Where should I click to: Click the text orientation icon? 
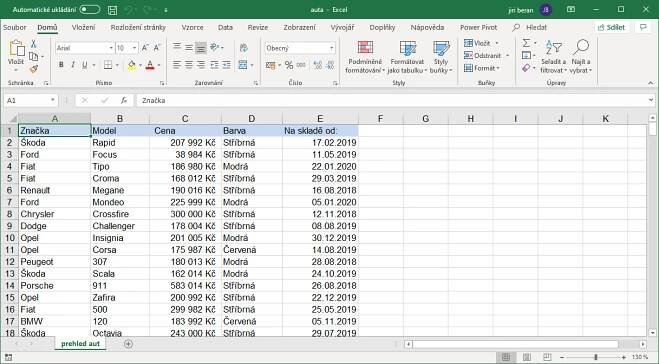click(x=216, y=47)
